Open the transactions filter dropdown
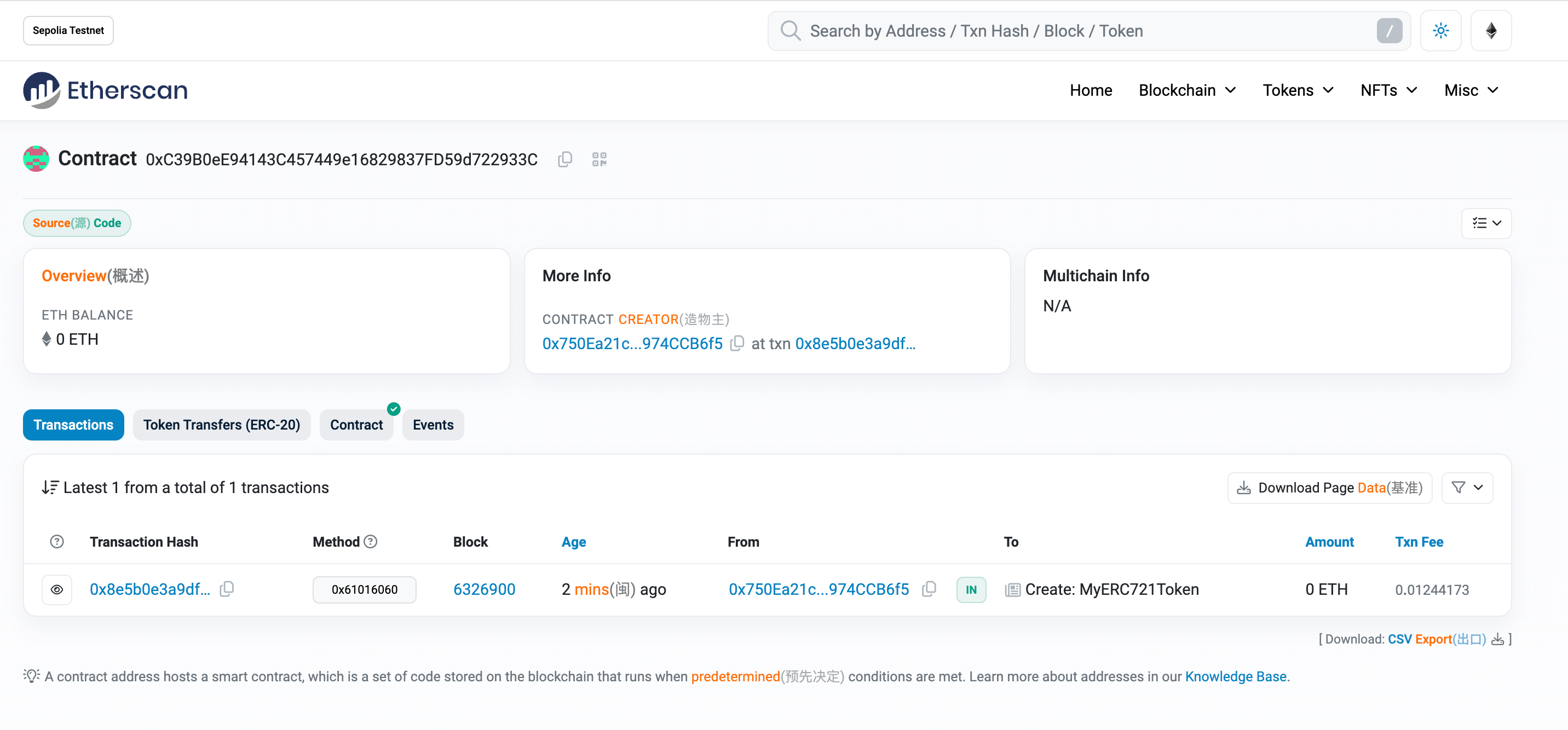The width and height of the screenshot is (1568, 730). click(x=1467, y=487)
